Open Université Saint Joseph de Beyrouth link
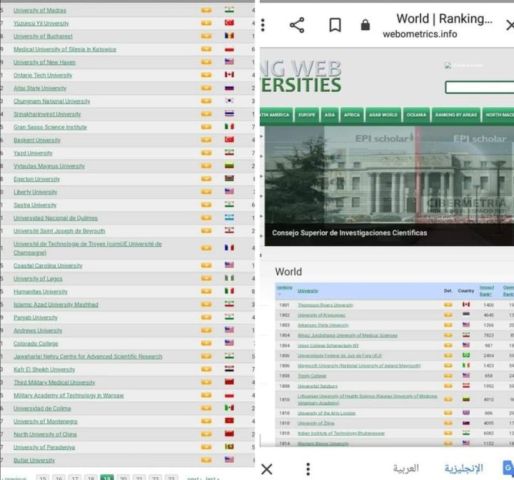 click(59, 231)
